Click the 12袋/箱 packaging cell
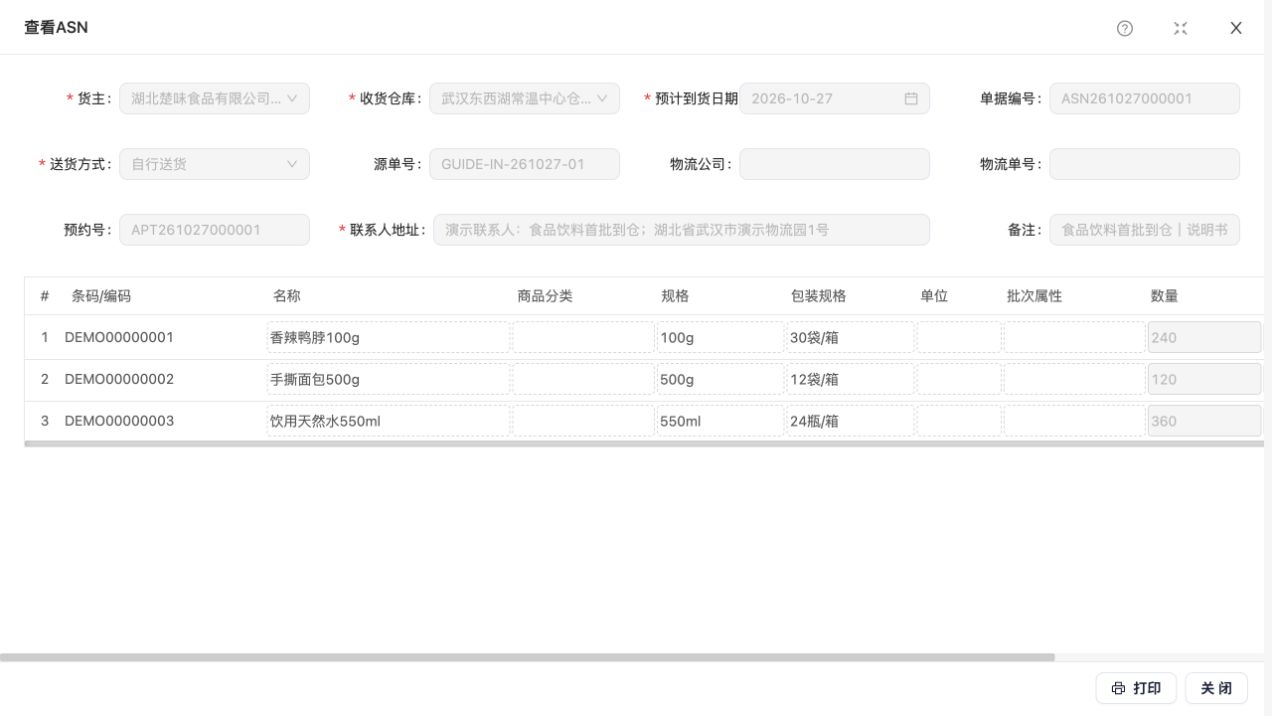Image resolution: width=1272 pixels, height=716 pixels. [850, 380]
